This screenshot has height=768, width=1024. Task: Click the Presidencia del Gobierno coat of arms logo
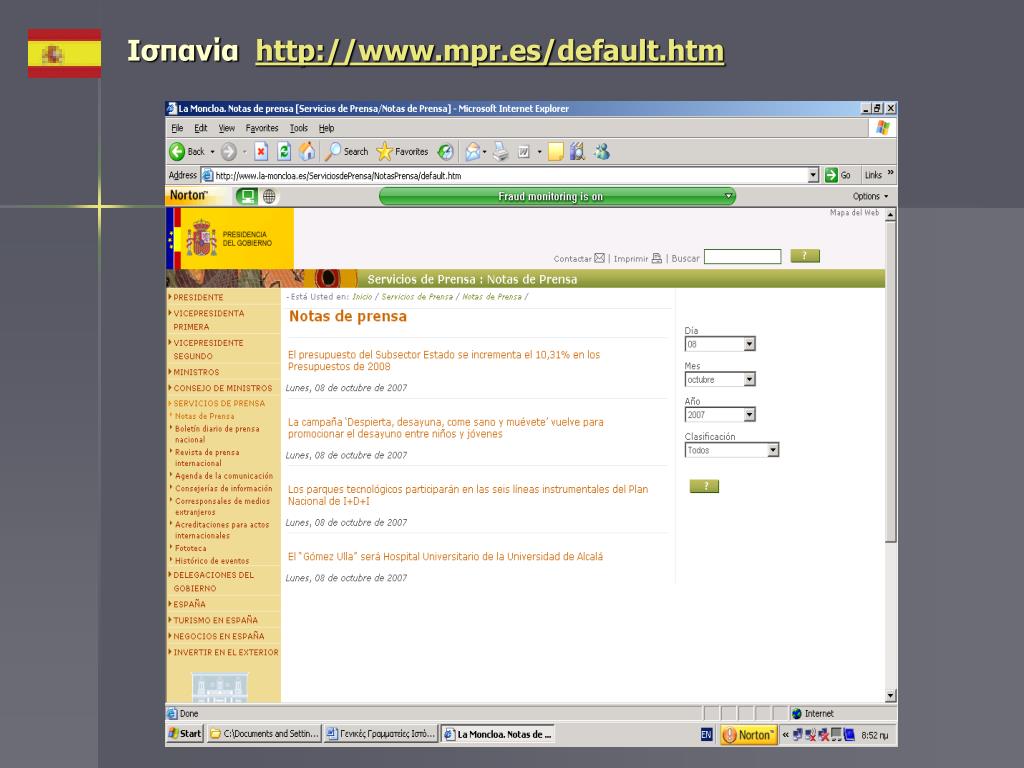201,238
